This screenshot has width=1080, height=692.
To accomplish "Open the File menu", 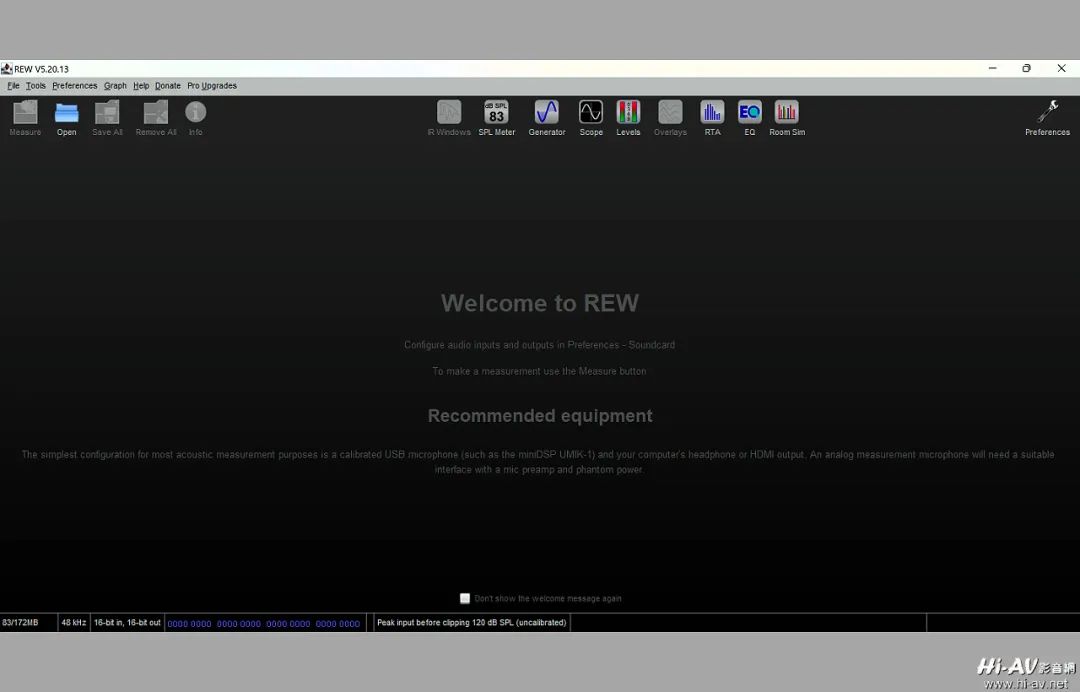I will point(13,86).
